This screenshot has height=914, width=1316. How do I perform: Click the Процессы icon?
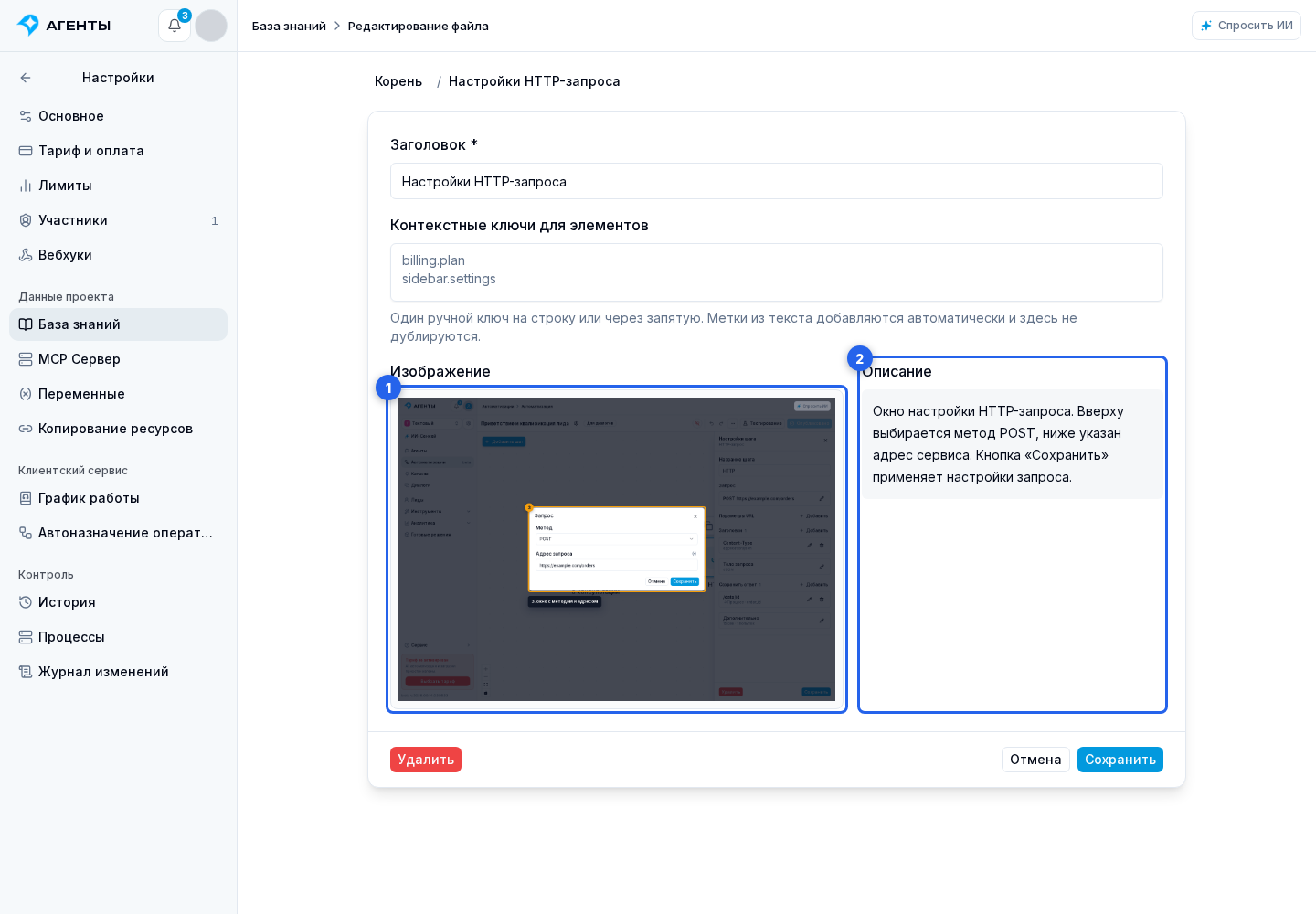(x=26, y=637)
